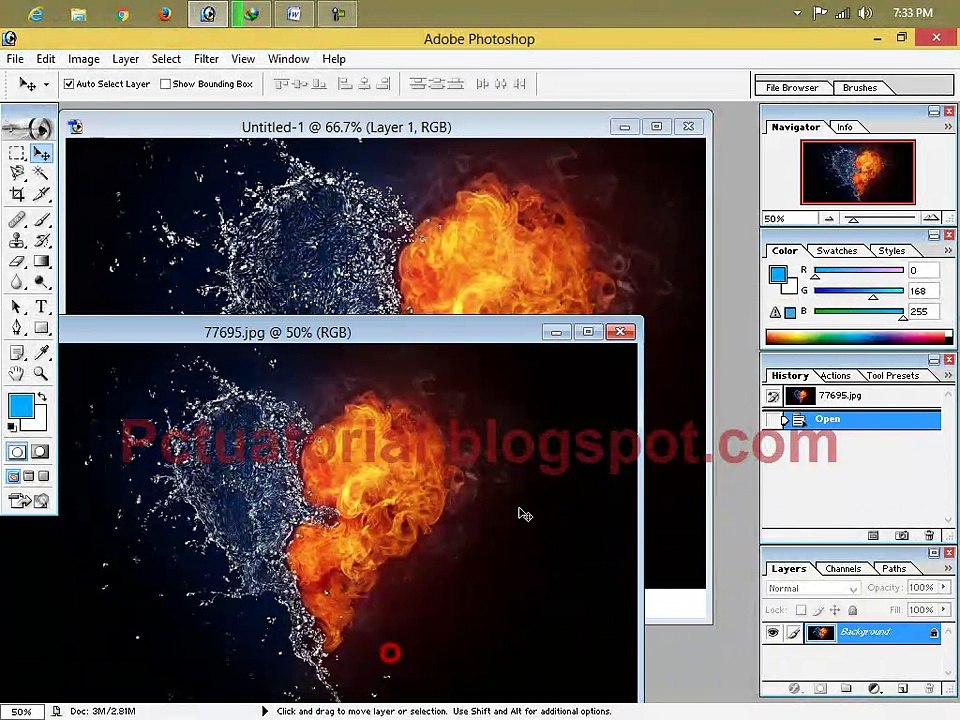The width and height of the screenshot is (960, 720).
Task: Switch to Quick Mask mode
Action: [x=40, y=452]
